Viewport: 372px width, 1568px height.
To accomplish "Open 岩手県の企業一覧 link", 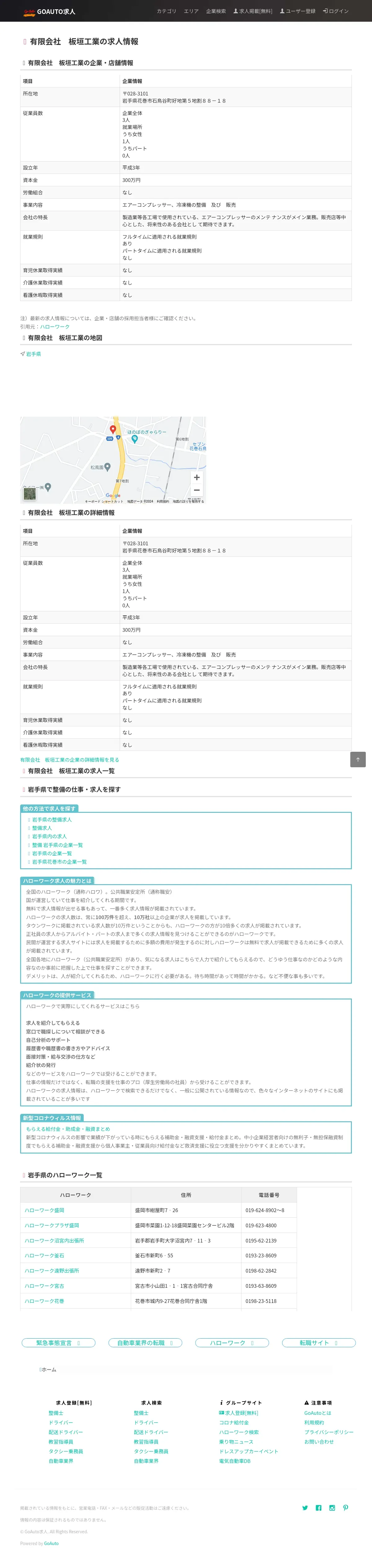I will 52,853.
